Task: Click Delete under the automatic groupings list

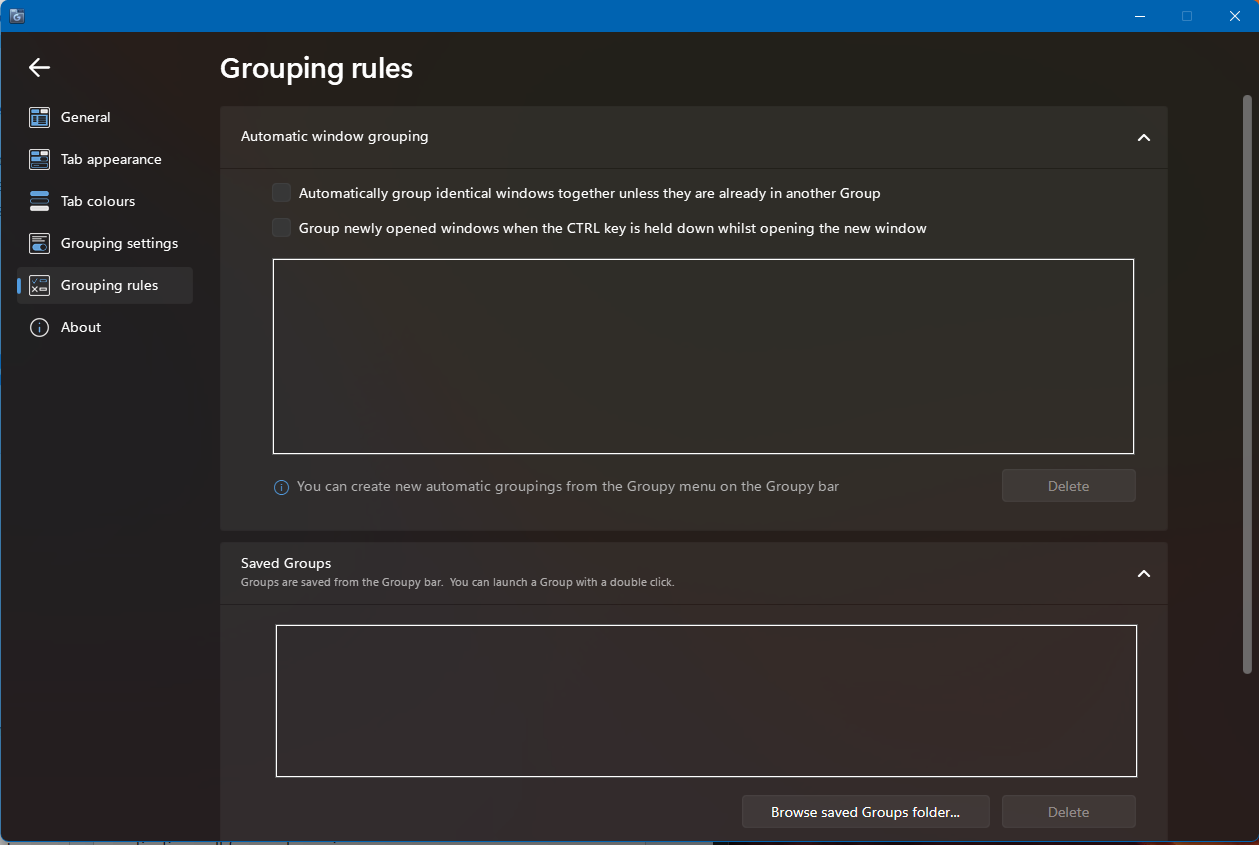Action: (1068, 486)
